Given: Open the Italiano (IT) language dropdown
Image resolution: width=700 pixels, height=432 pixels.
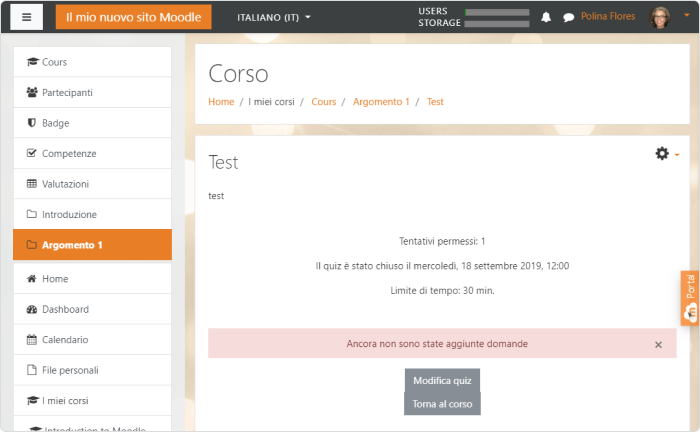Looking at the screenshot, I should point(273,17).
